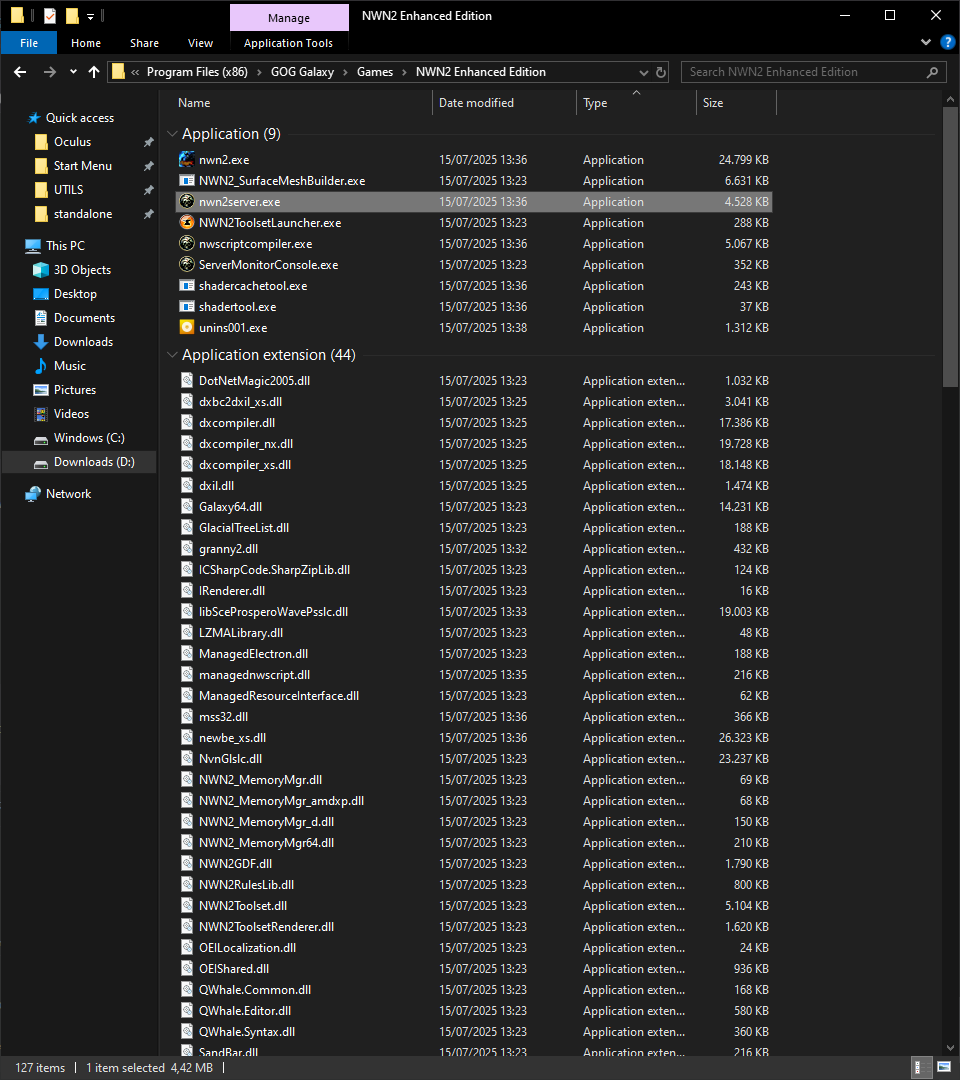Select Downloads (D:) drive in navigation pane
960x1080 pixels.
pos(94,462)
